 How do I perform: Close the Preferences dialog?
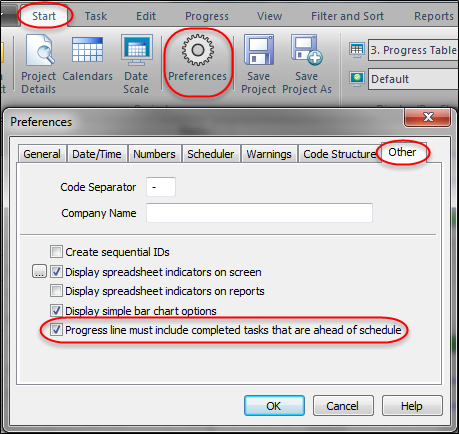point(428,117)
